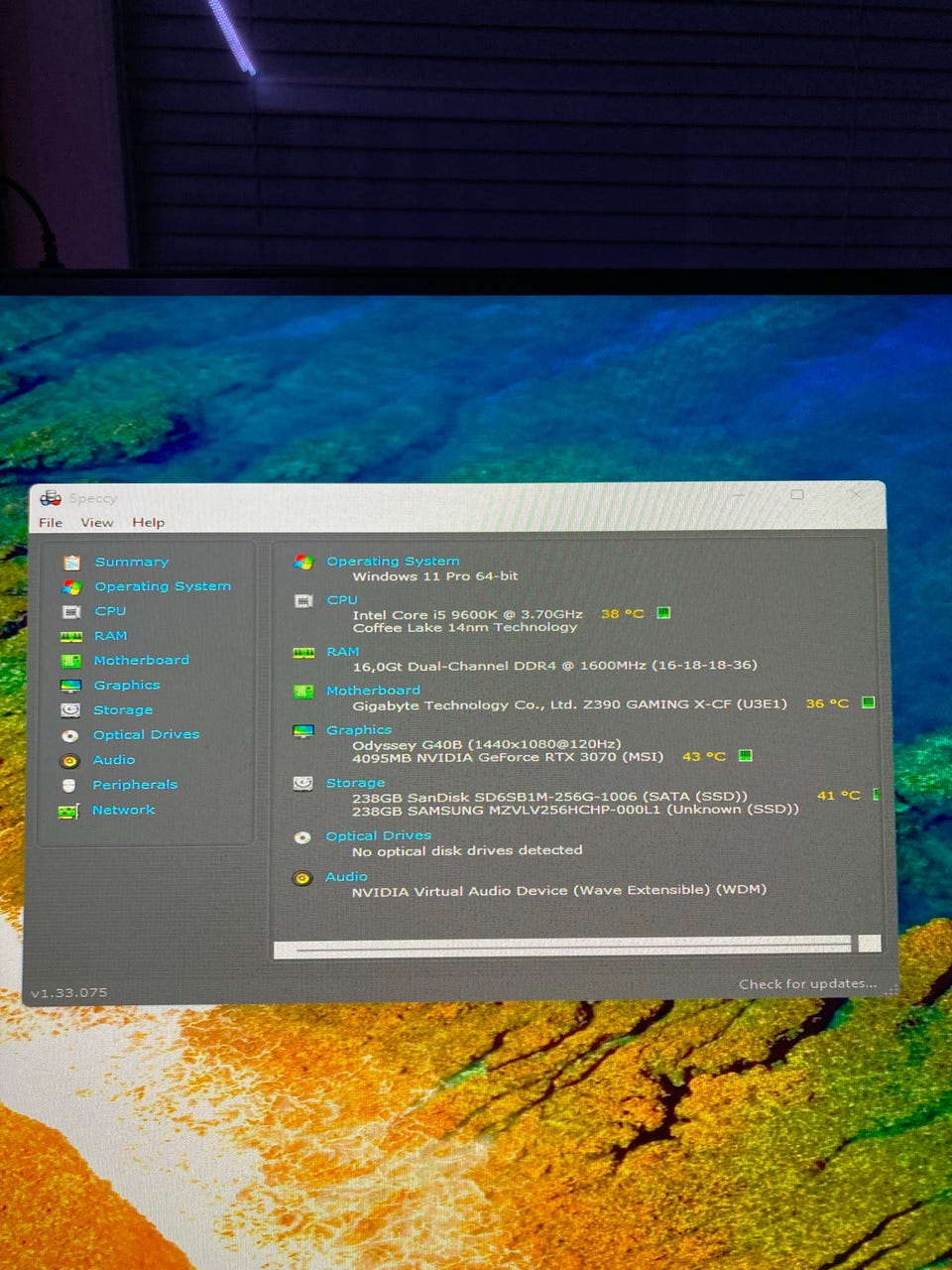The image size is (952, 1270).
Task: Click the Graphics monitor icon in sidebar
Action: (71, 686)
